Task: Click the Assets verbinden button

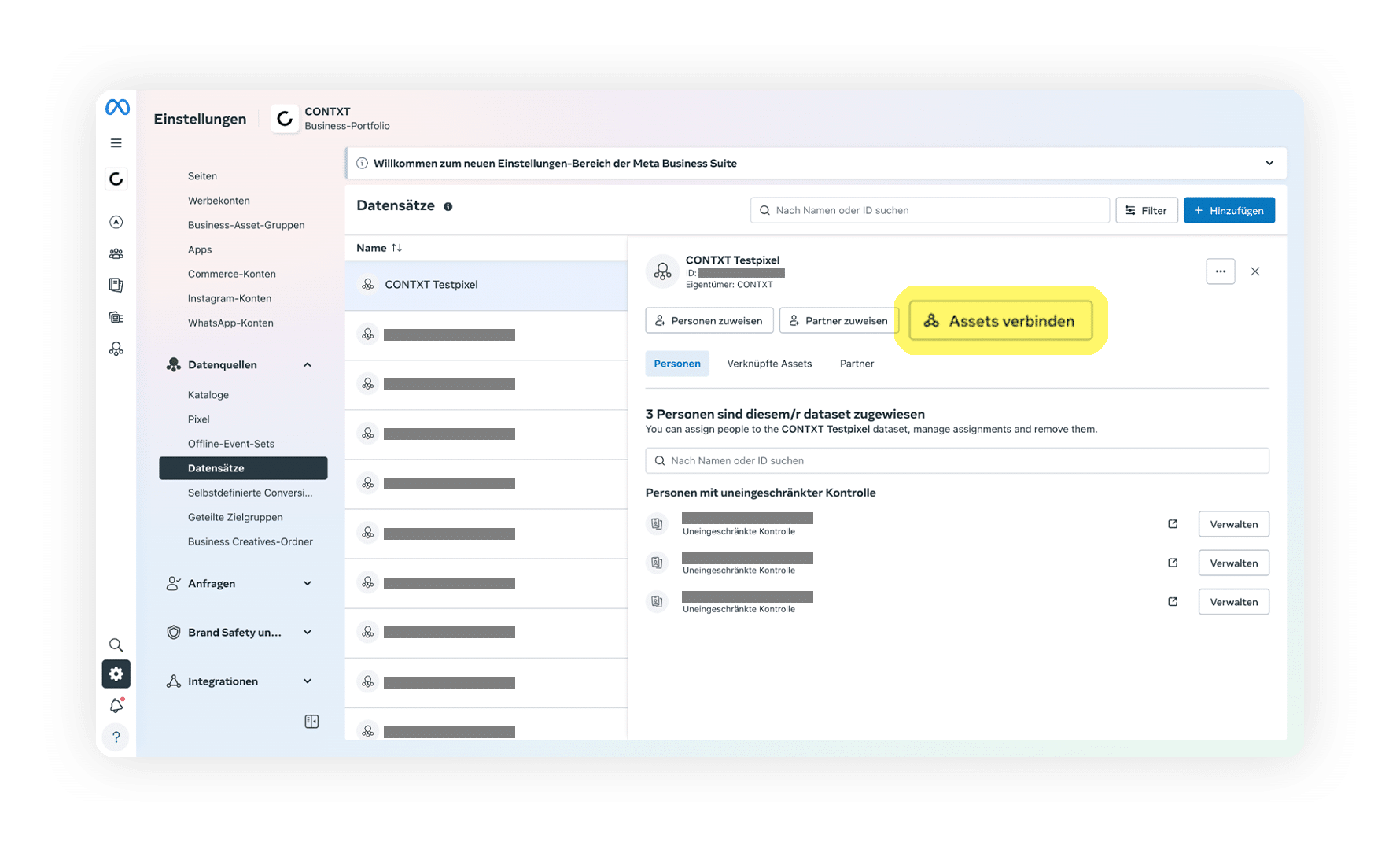Action: point(1000,320)
